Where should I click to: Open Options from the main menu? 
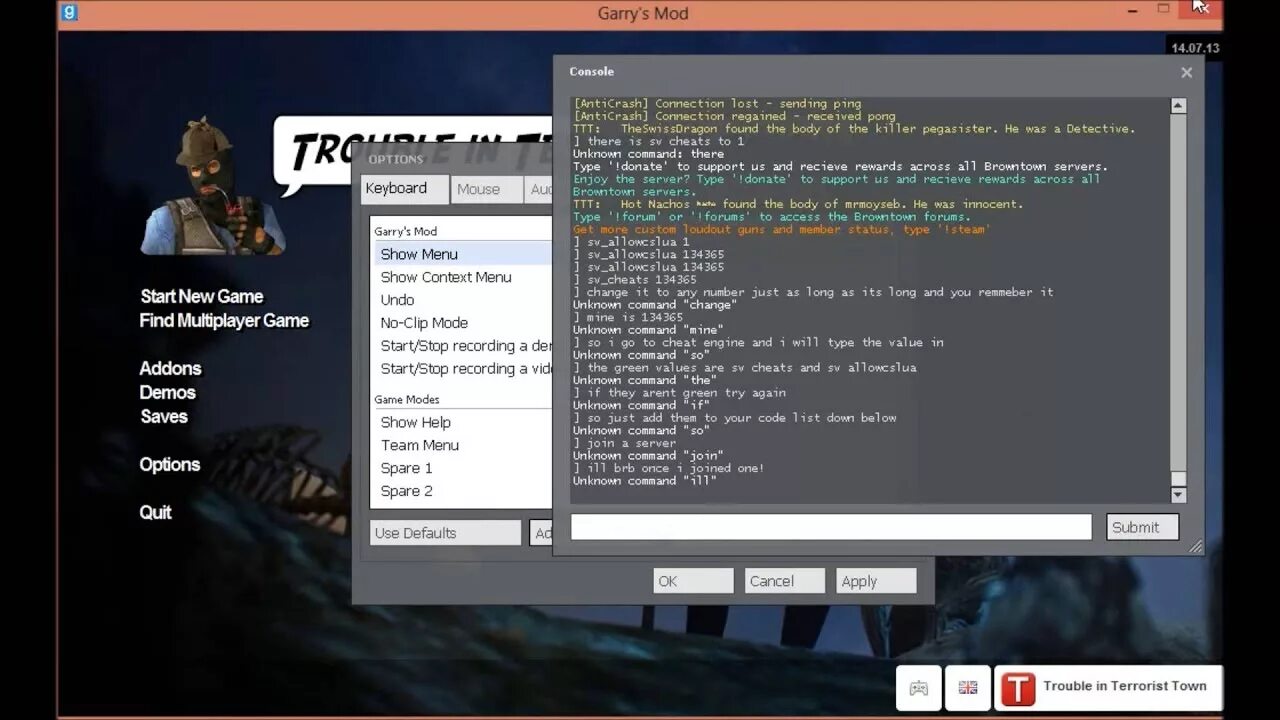pos(169,464)
